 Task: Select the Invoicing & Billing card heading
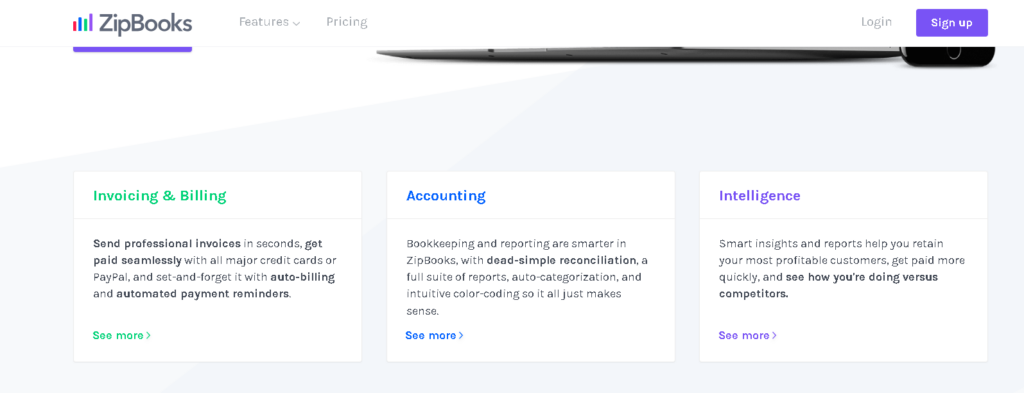tap(160, 196)
